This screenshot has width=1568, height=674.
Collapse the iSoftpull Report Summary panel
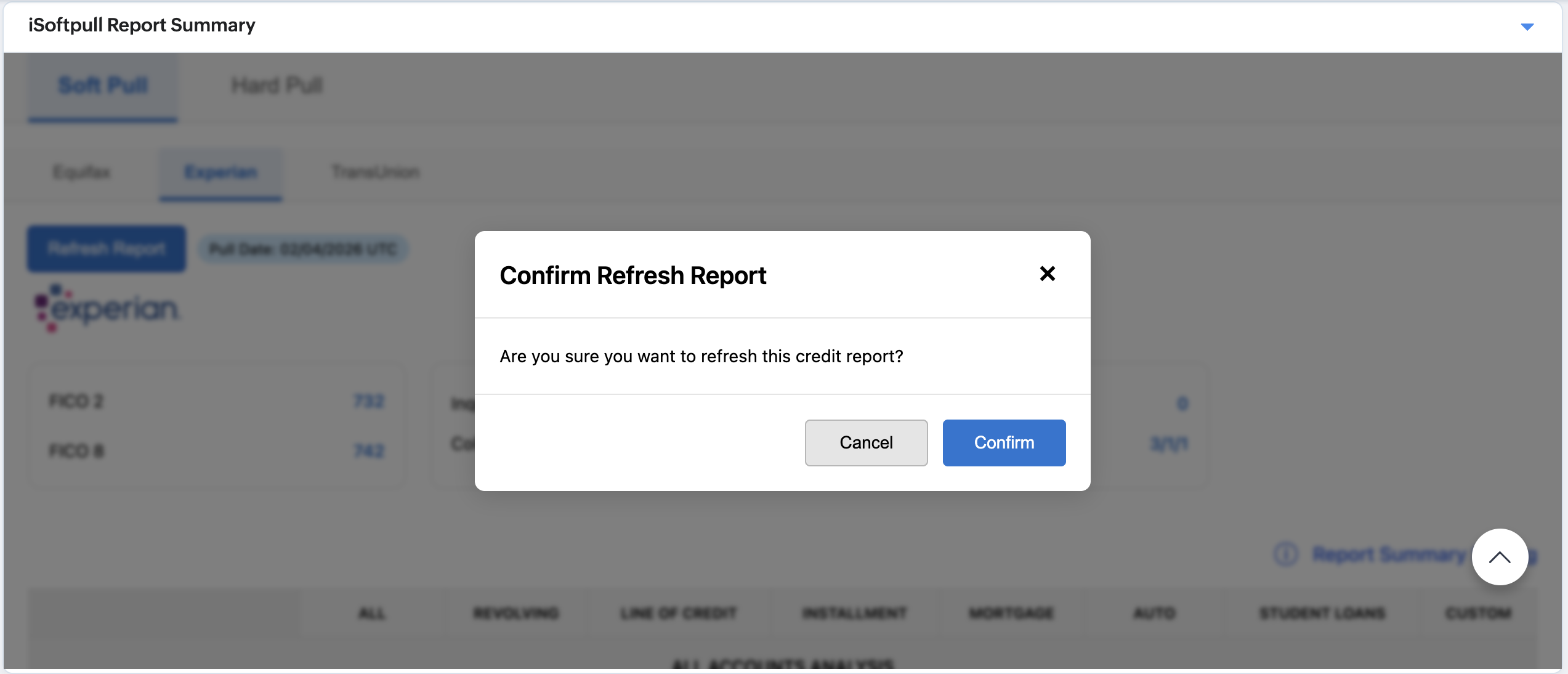[x=1527, y=26]
